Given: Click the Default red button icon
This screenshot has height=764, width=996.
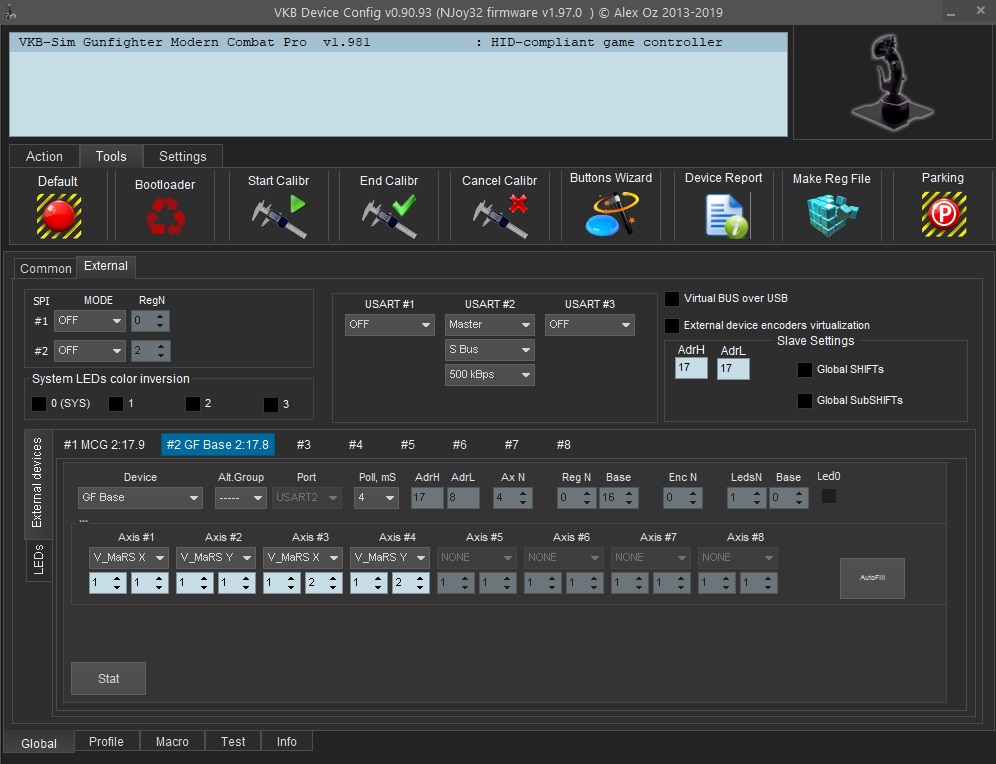Looking at the screenshot, I should pyautogui.click(x=58, y=214).
